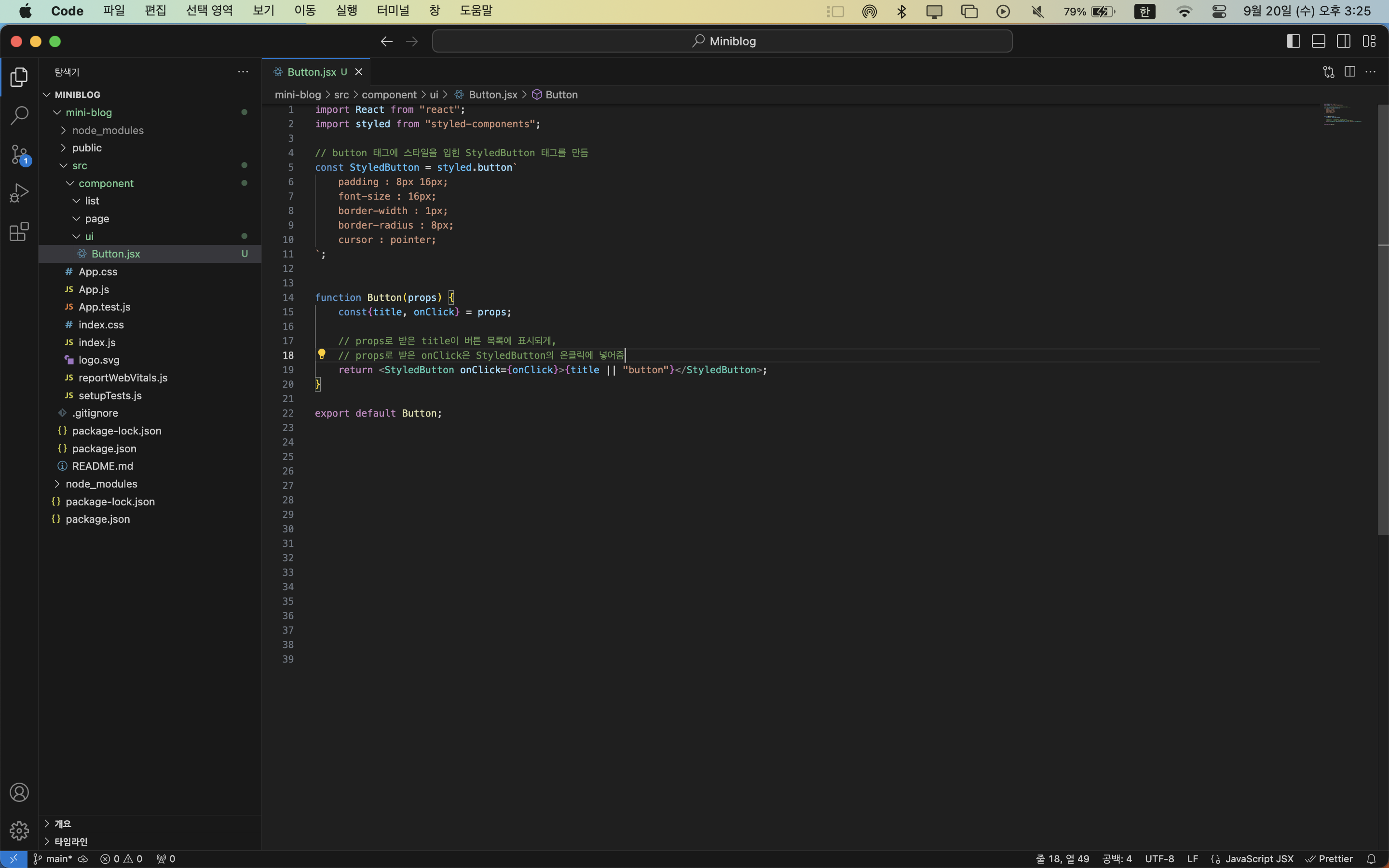Click JavaScript JSX language mode in status bar
This screenshot has width=1389, height=868.
(x=1259, y=859)
